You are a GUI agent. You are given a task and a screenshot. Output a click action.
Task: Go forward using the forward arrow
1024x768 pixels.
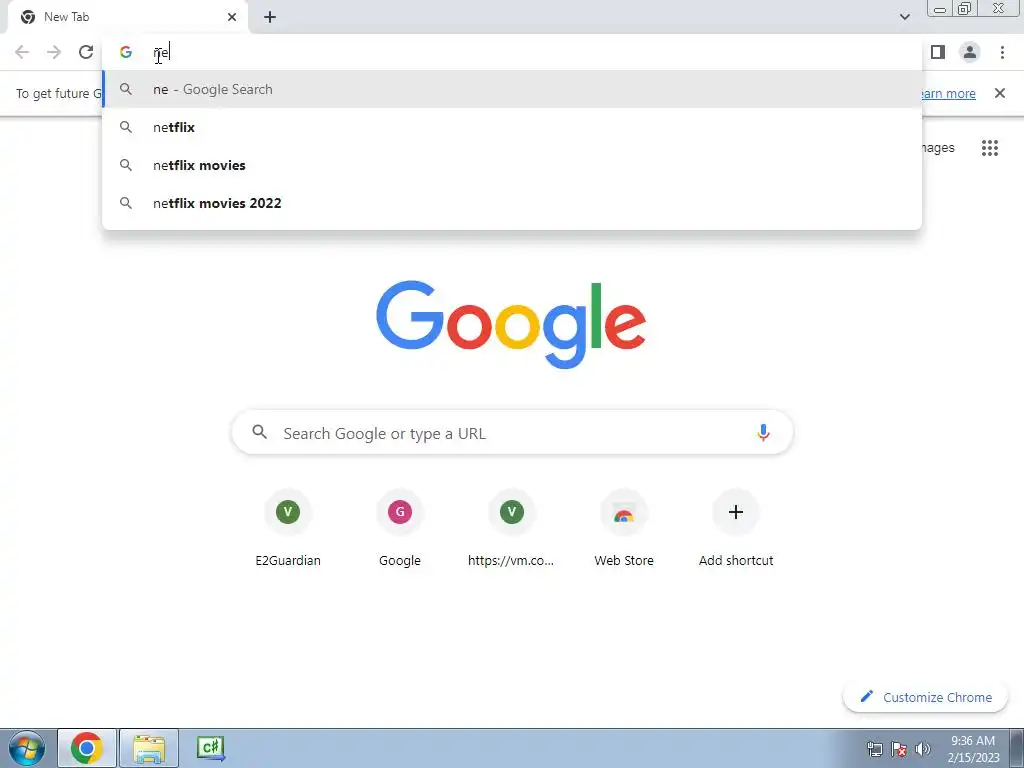(54, 52)
